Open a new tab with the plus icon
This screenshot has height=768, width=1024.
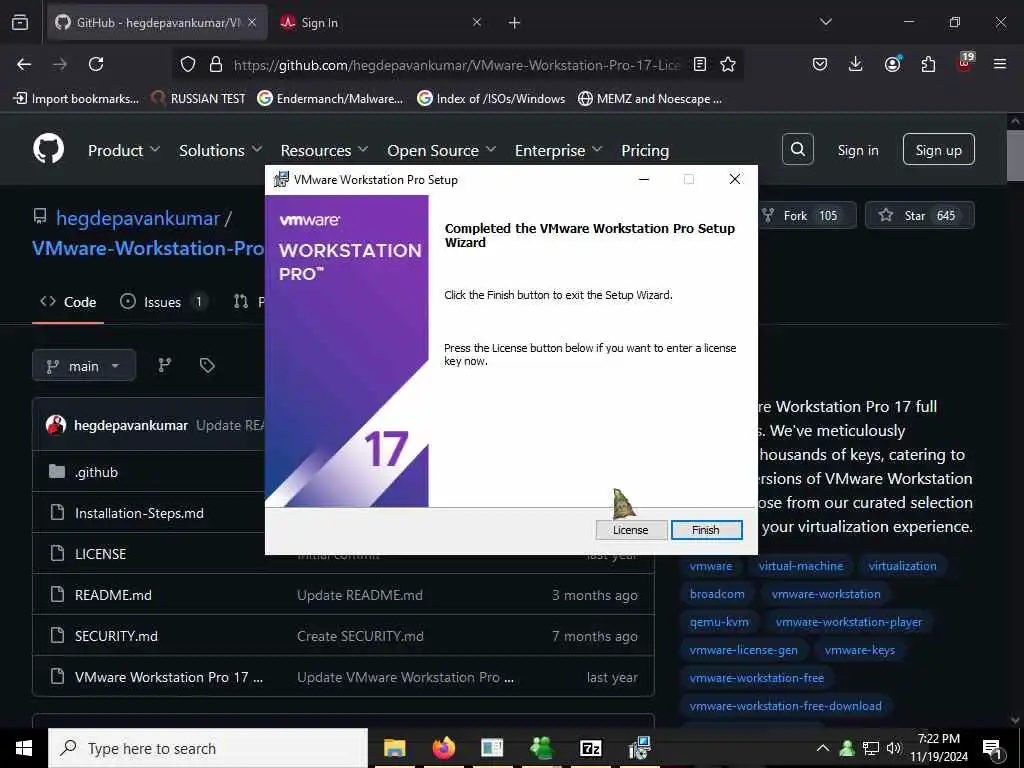pyautogui.click(x=514, y=23)
